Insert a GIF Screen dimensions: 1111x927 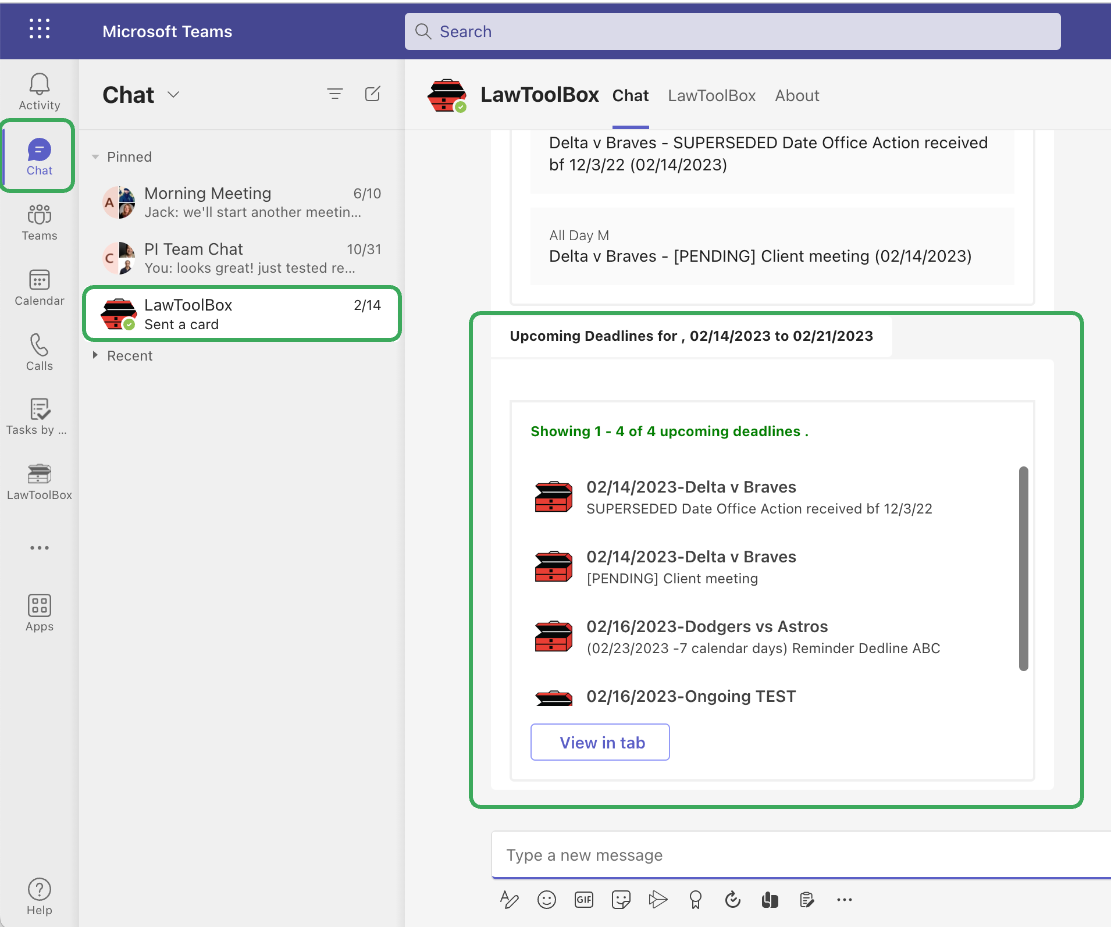584,899
